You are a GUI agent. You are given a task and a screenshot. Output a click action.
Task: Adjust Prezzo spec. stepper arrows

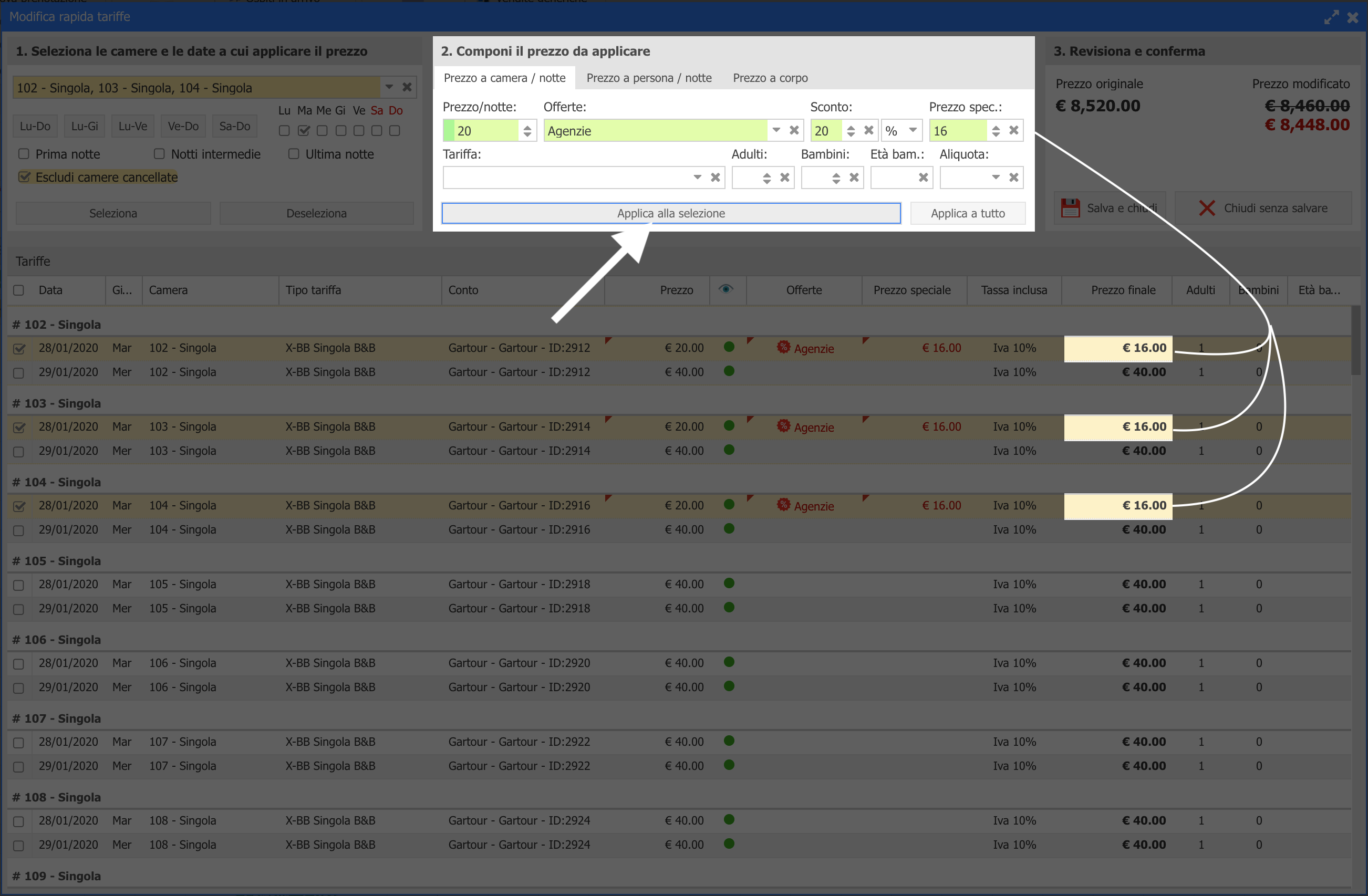click(996, 131)
